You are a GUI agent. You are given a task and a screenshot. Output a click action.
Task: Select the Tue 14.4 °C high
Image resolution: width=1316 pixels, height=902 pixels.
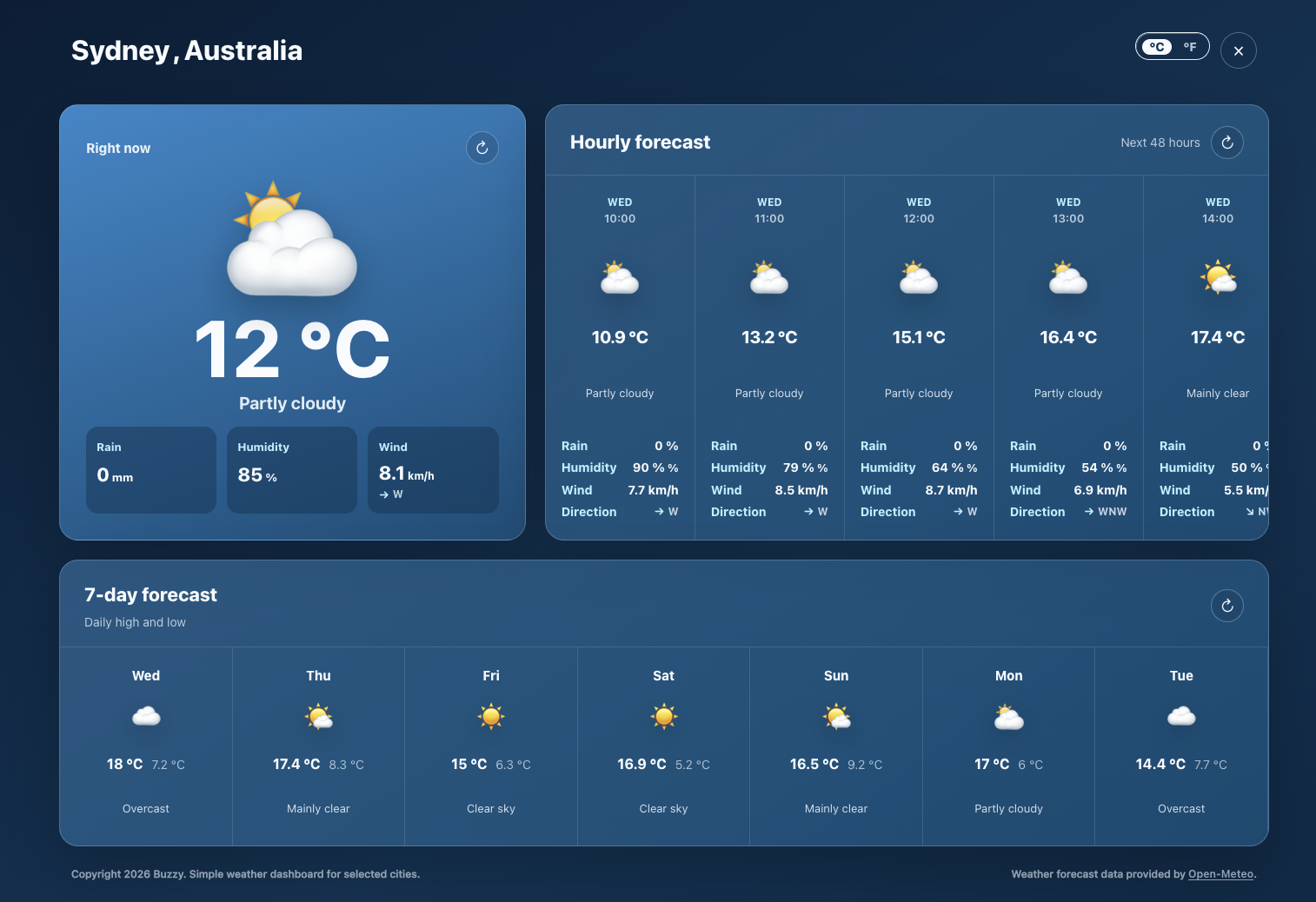1160,765
